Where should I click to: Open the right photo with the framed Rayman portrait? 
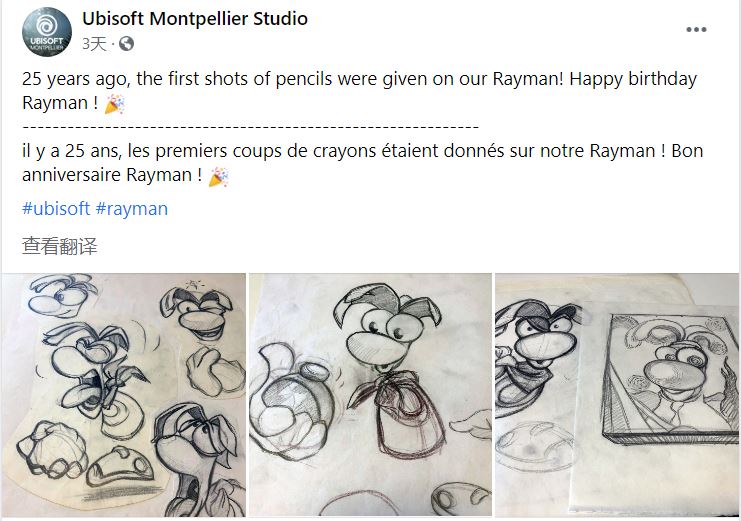(617, 395)
